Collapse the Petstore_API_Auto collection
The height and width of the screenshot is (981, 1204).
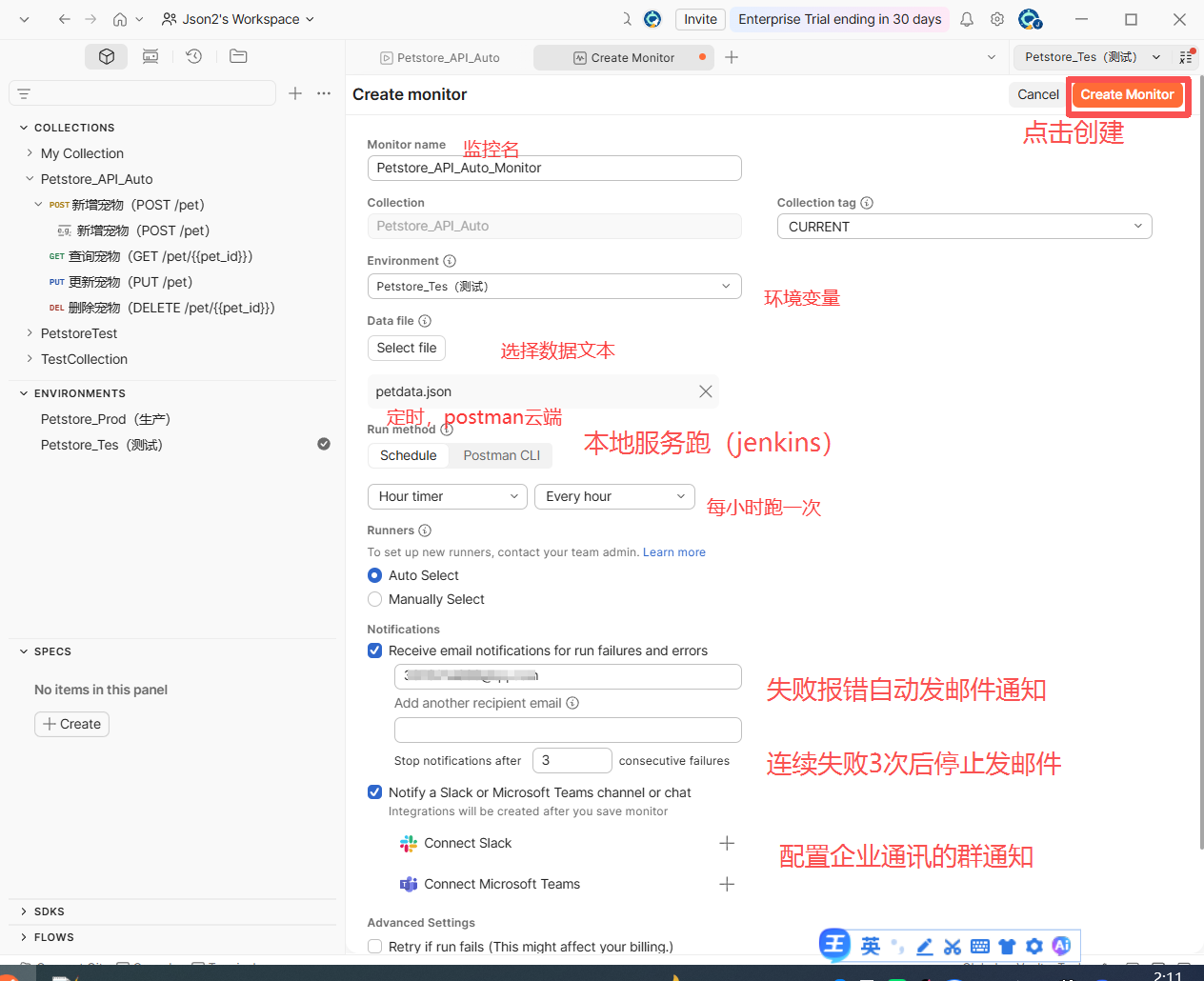30,179
